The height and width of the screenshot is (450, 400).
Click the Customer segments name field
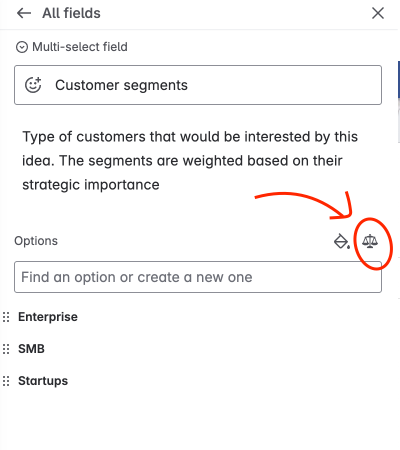click(198, 85)
